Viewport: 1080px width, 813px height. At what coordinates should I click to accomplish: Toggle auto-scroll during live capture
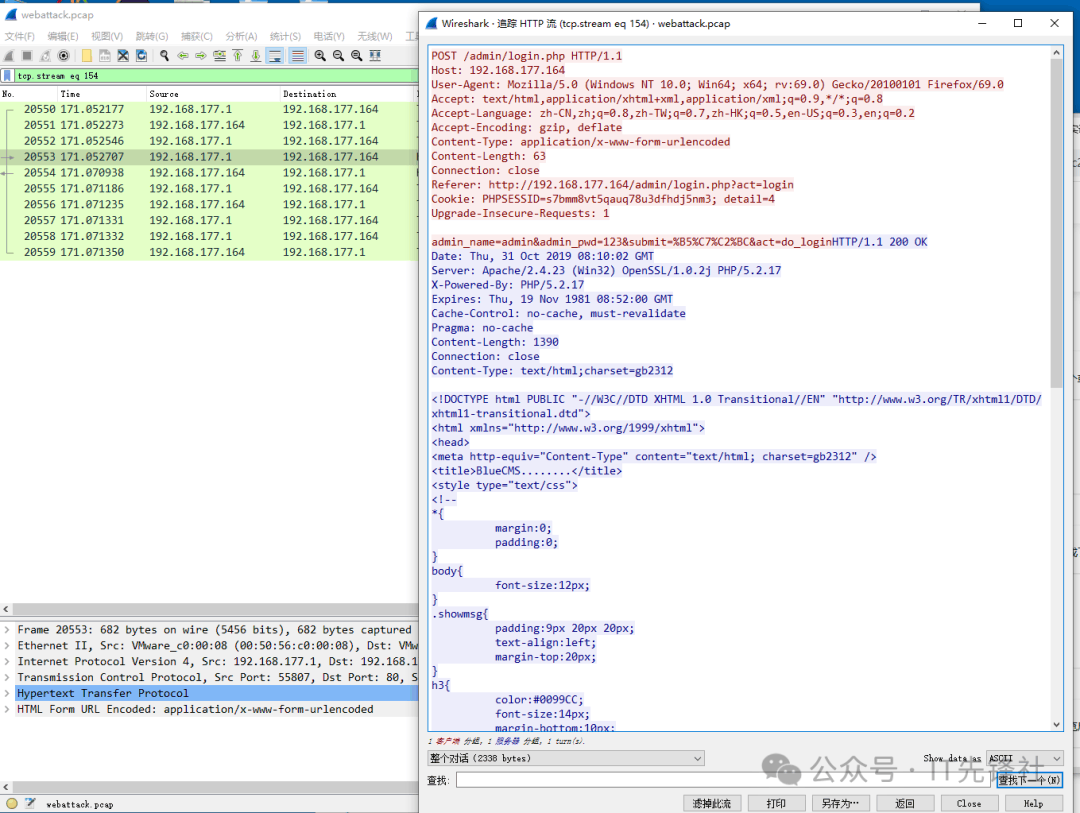tap(275, 56)
